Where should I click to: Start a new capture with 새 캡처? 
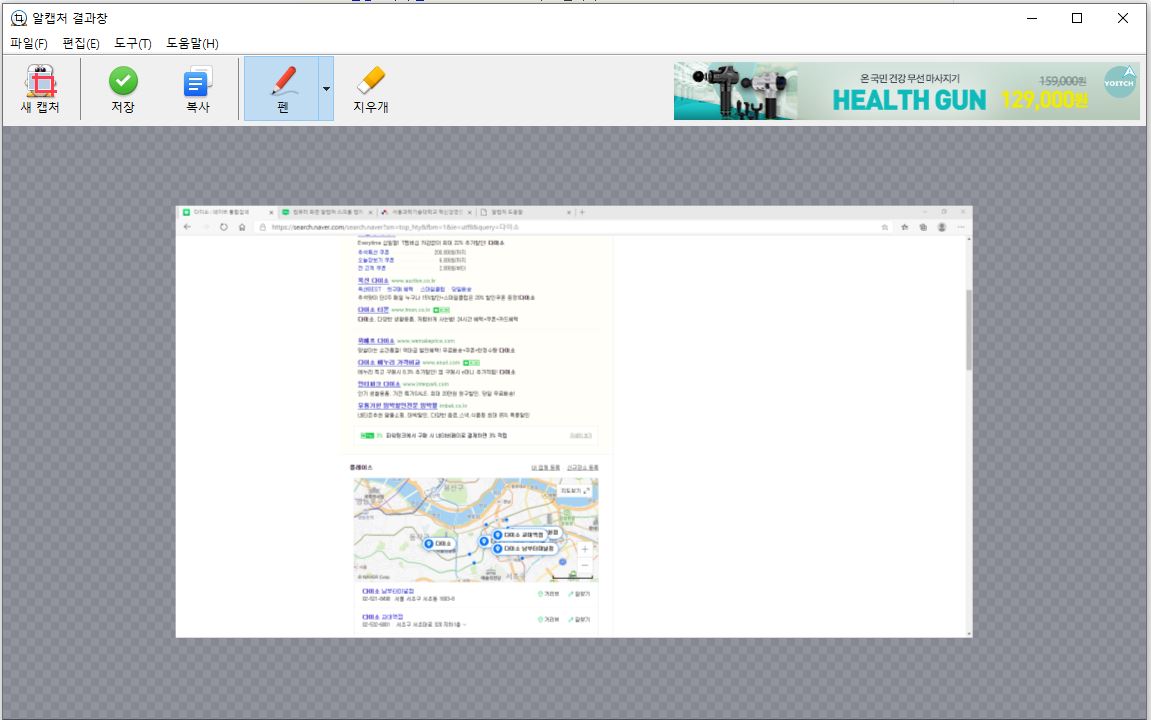[x=40, y=89]
